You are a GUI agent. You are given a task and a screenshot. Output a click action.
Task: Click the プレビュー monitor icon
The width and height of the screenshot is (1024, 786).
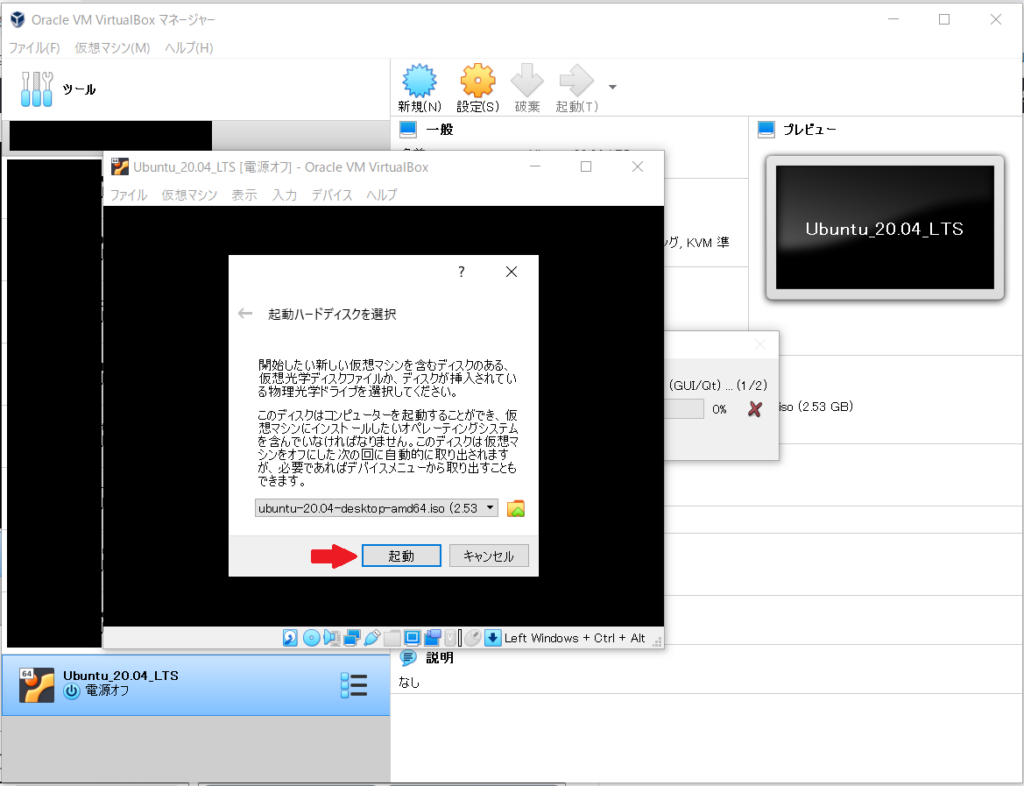click(766, 129)
